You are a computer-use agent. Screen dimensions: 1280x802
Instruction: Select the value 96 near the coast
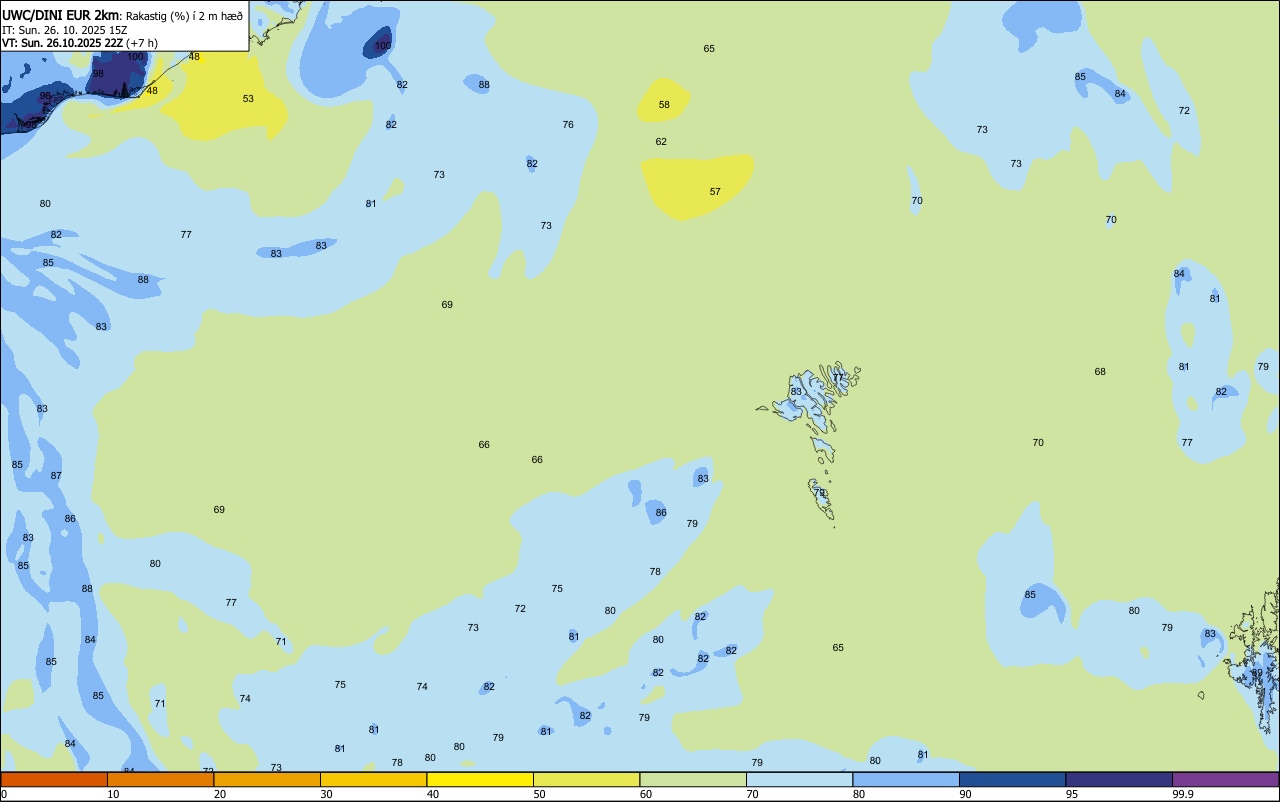pos(45,97)
